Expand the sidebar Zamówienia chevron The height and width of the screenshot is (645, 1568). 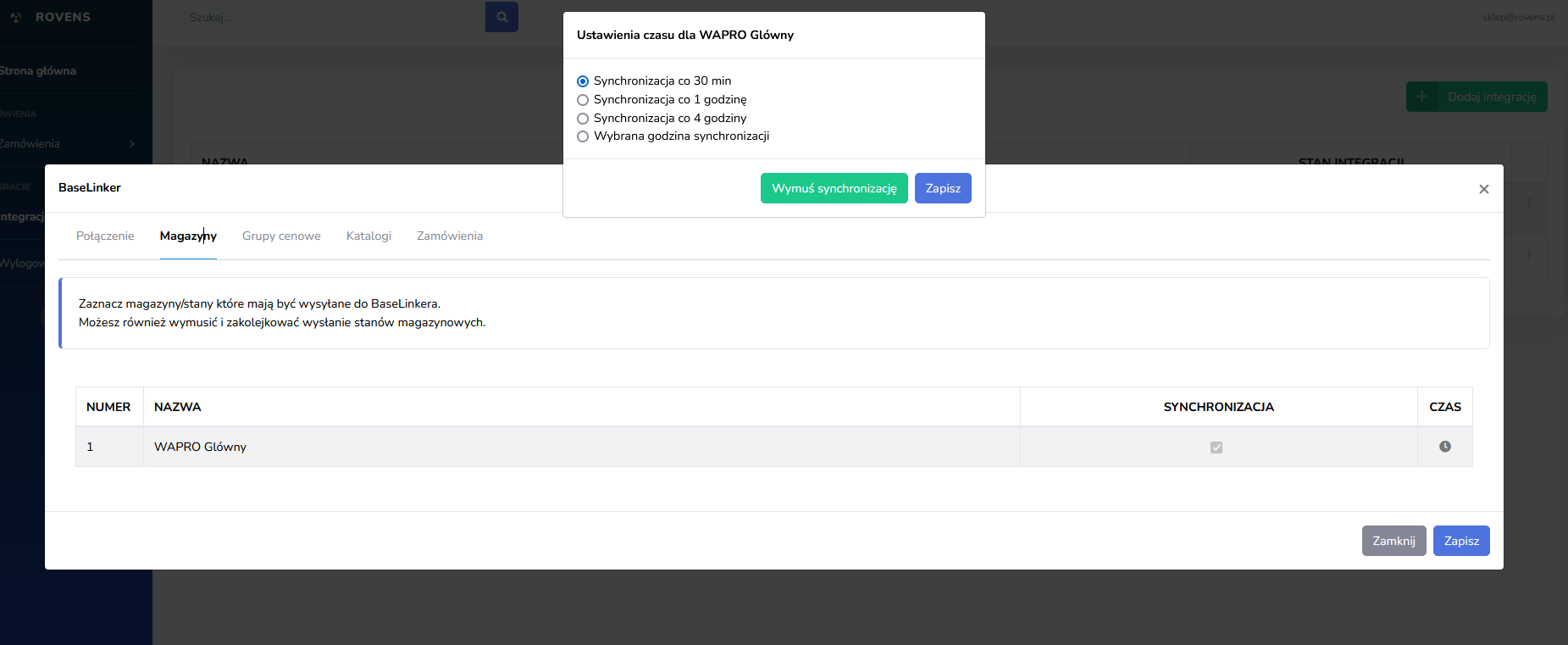132,144
